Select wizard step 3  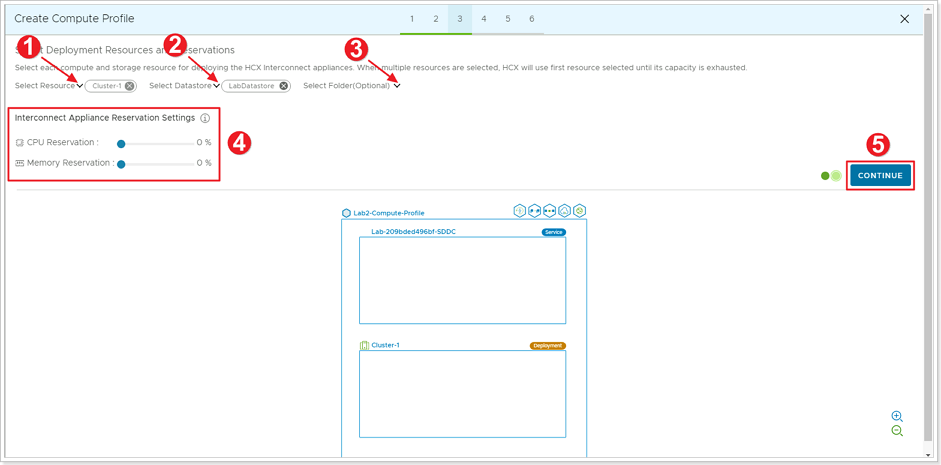[460, 19]
